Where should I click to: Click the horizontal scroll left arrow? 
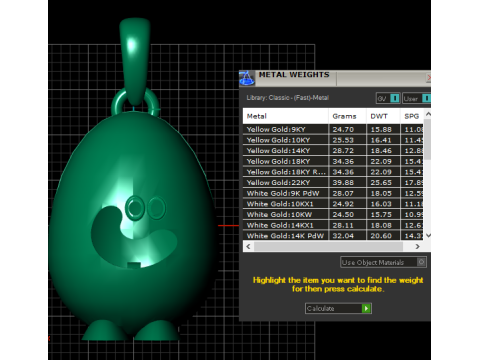pos(248,246)
